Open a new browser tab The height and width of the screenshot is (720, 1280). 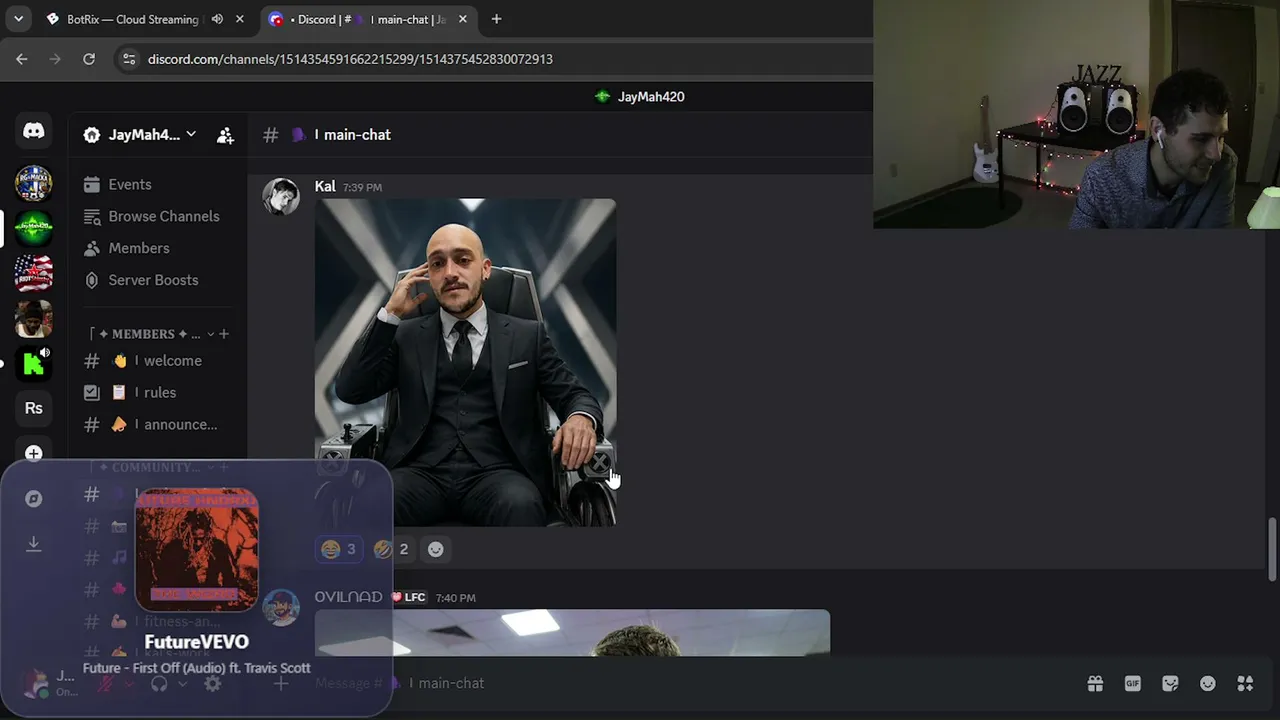click(x=496, y=19)
